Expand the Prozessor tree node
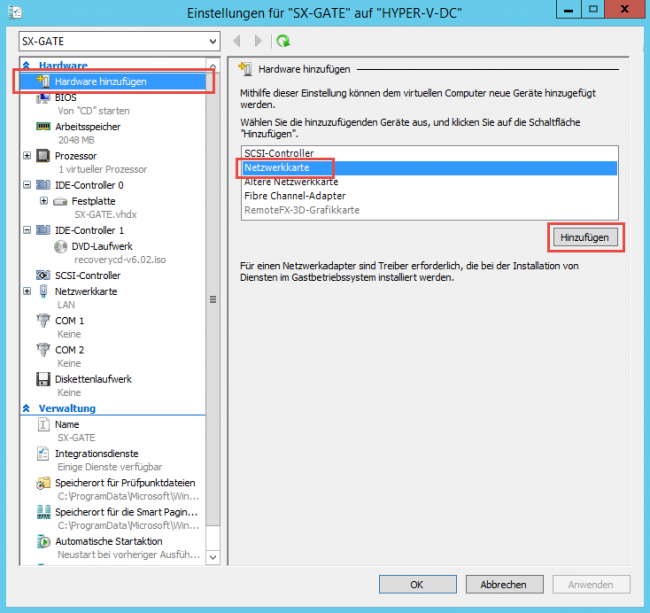This screenshot has height=613, width=650. point(27,156)
